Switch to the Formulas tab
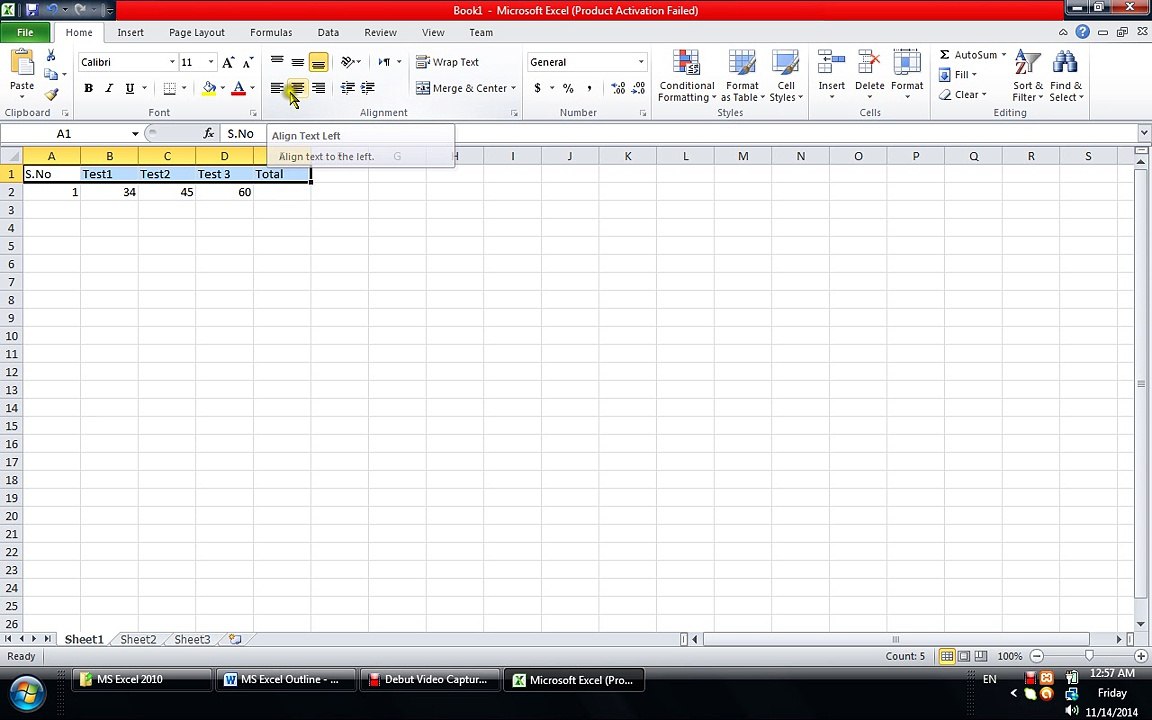 pyautogui.click(x=271, y=32)
